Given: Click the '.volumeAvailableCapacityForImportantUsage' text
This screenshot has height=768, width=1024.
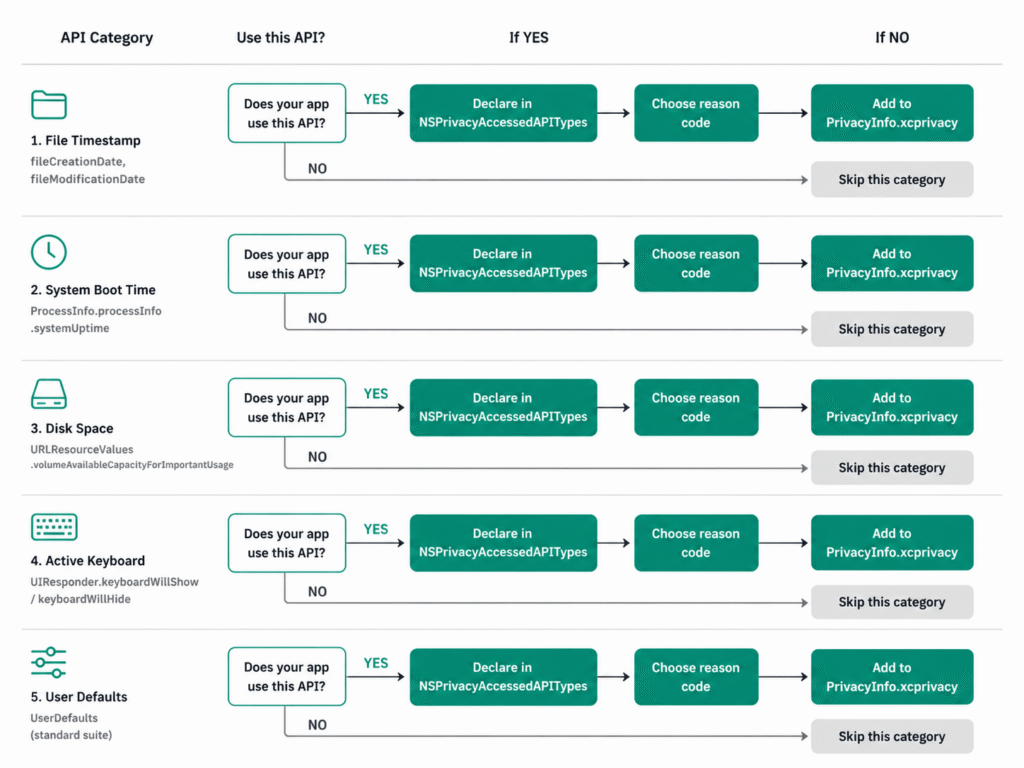Looking at the screenshot, I should pos(132,465).
